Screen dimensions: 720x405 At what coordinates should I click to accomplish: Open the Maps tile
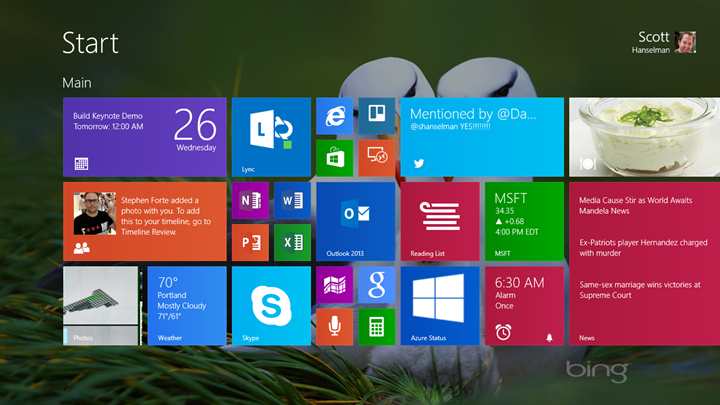coord(334,285)
